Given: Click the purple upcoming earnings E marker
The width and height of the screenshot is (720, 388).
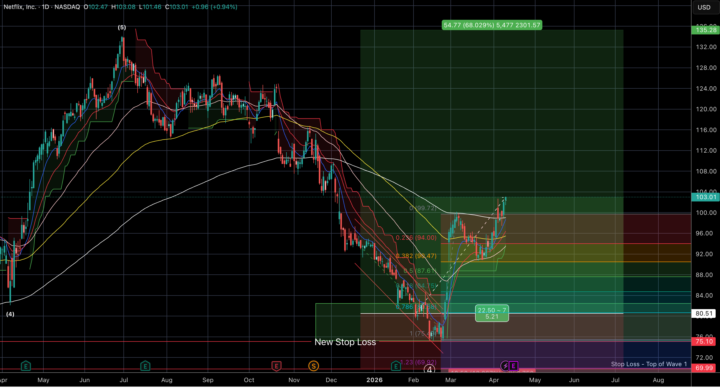Looking at the screenshot, I should click(513, 366).
